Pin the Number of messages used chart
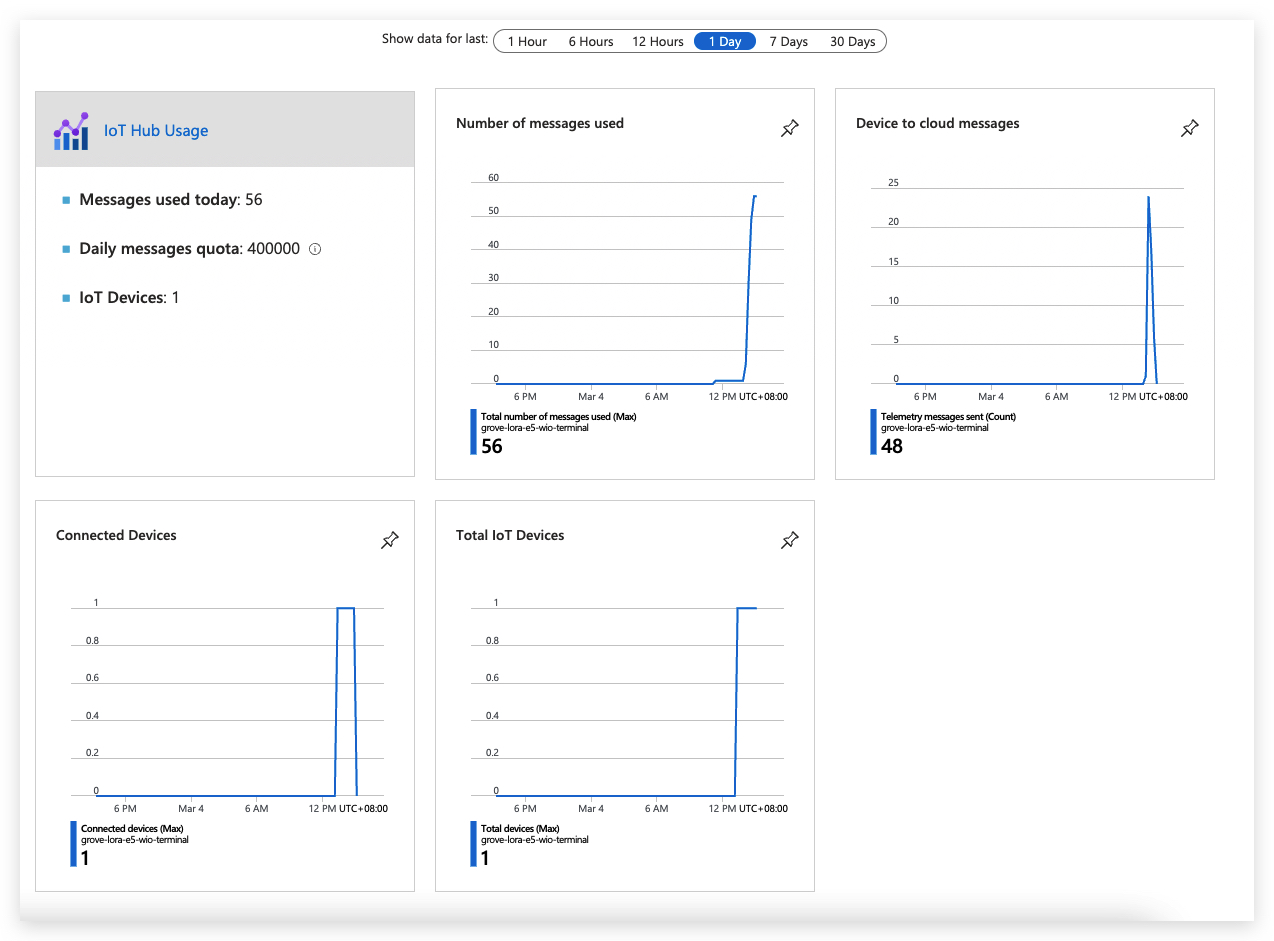This screenshot has width=1274, height=941. tap(789, 128)
